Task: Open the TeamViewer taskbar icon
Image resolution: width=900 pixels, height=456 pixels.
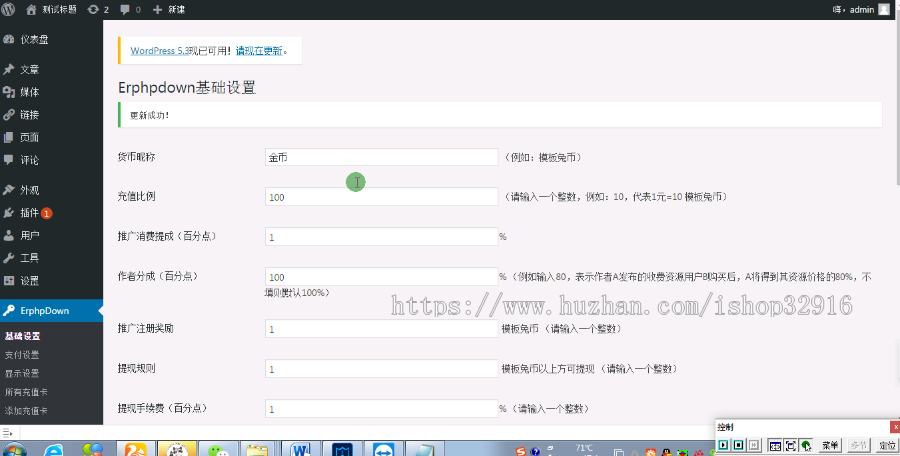Action: (383, 449)
